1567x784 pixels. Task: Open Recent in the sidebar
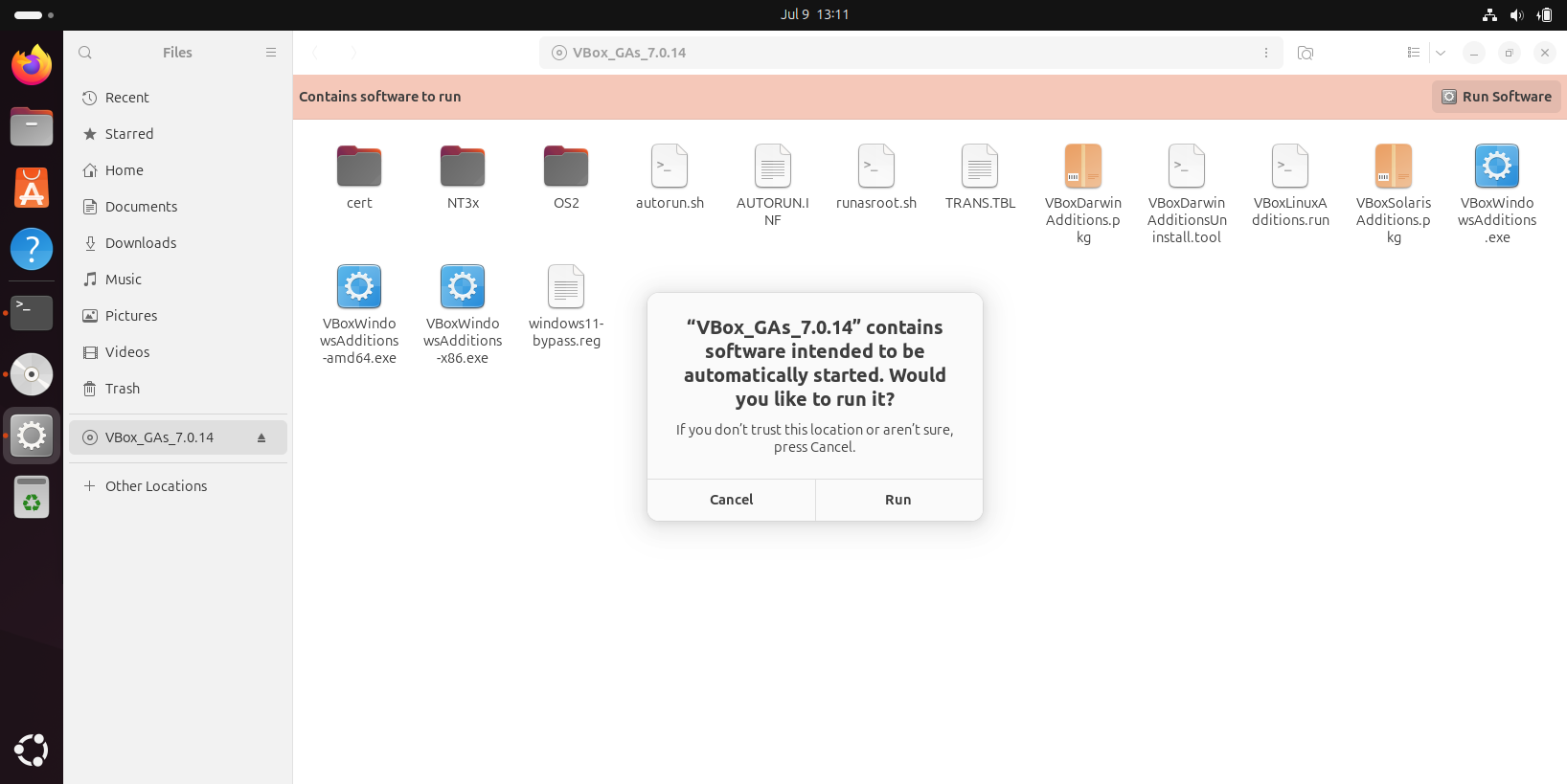coord(178,98)
